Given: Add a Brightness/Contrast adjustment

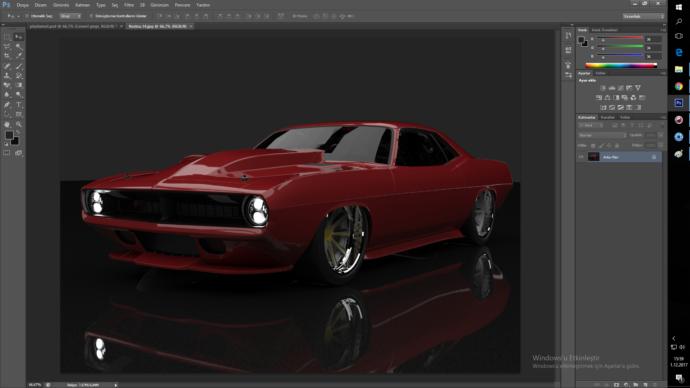Looking at the screenshot, I should click(603, 88).
